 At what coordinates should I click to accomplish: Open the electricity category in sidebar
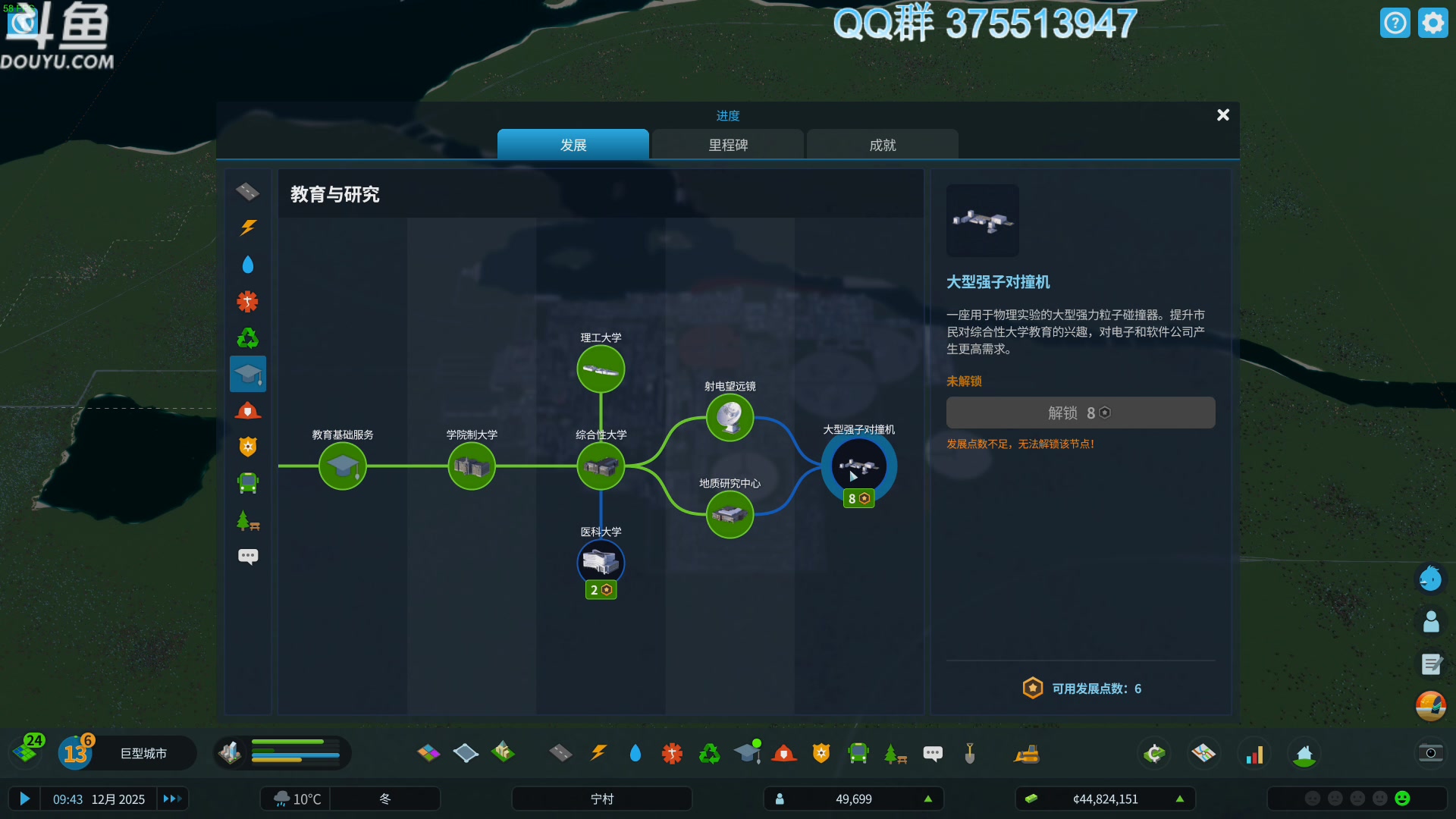coord(248,227)
